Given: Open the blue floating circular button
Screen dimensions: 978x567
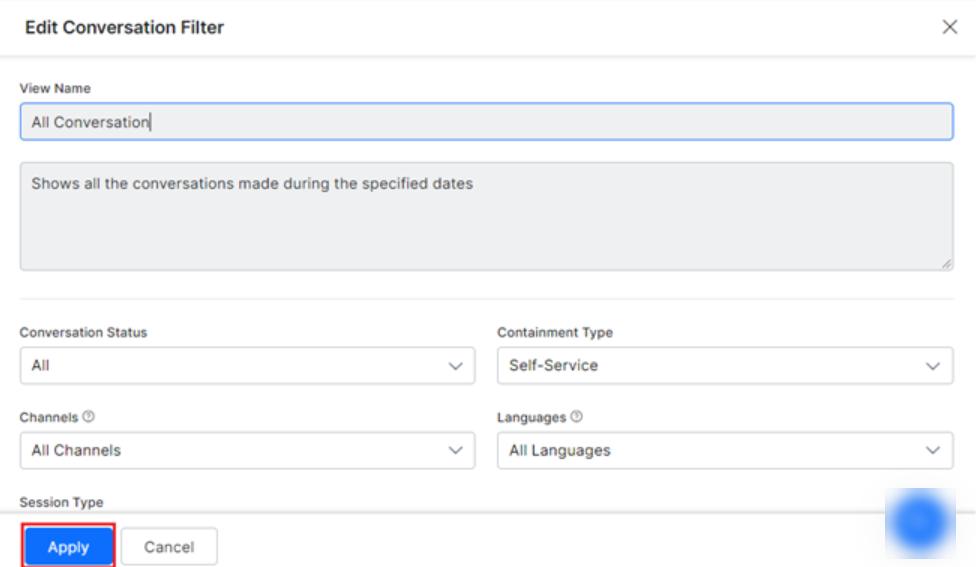Looking at the screenshot, I should (x=920, y=522).
